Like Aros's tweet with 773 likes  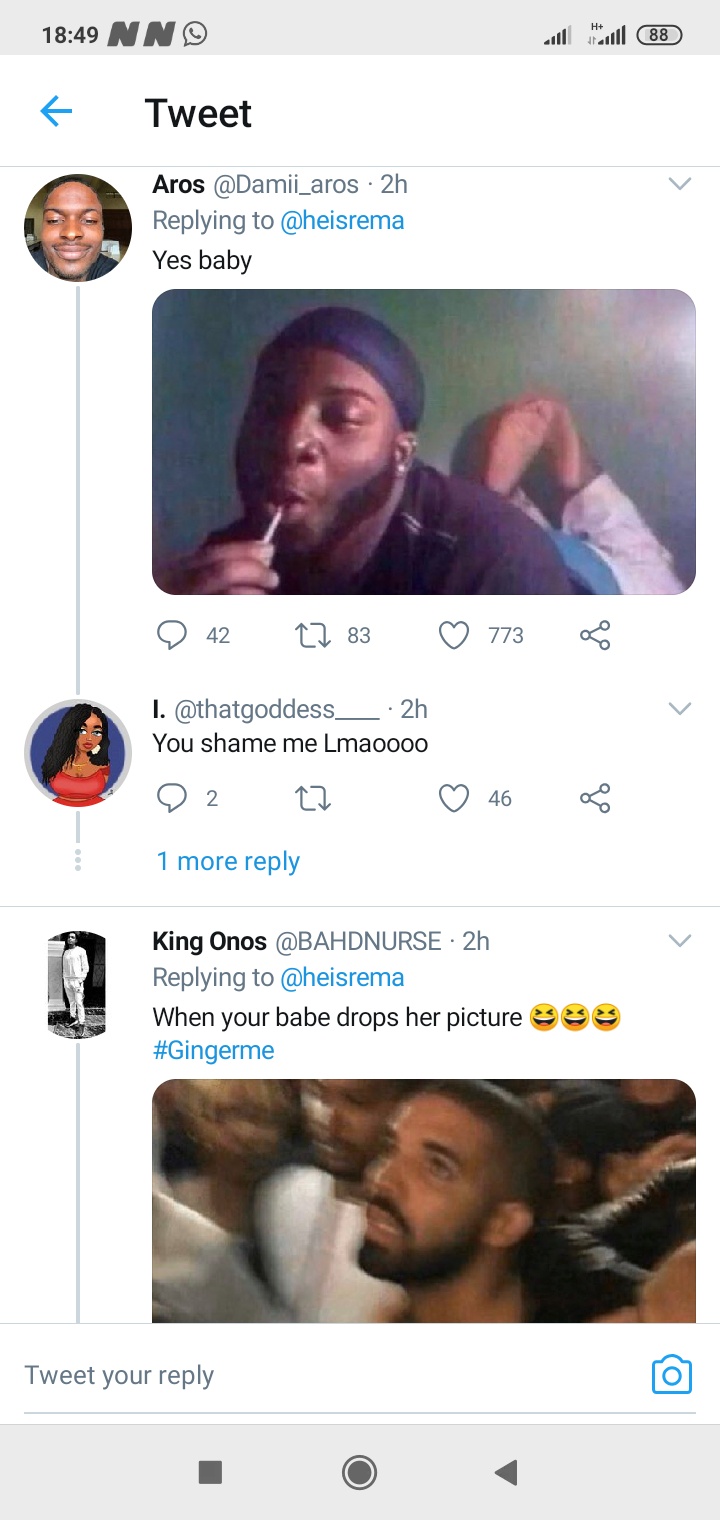(x=454, y=635)
